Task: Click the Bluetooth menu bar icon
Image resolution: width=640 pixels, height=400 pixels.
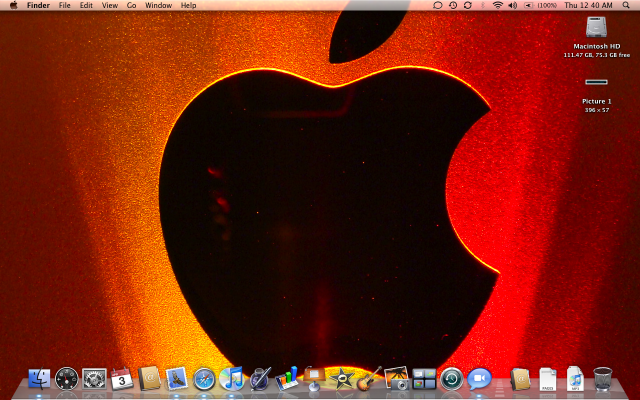Action: pos(482,5)
